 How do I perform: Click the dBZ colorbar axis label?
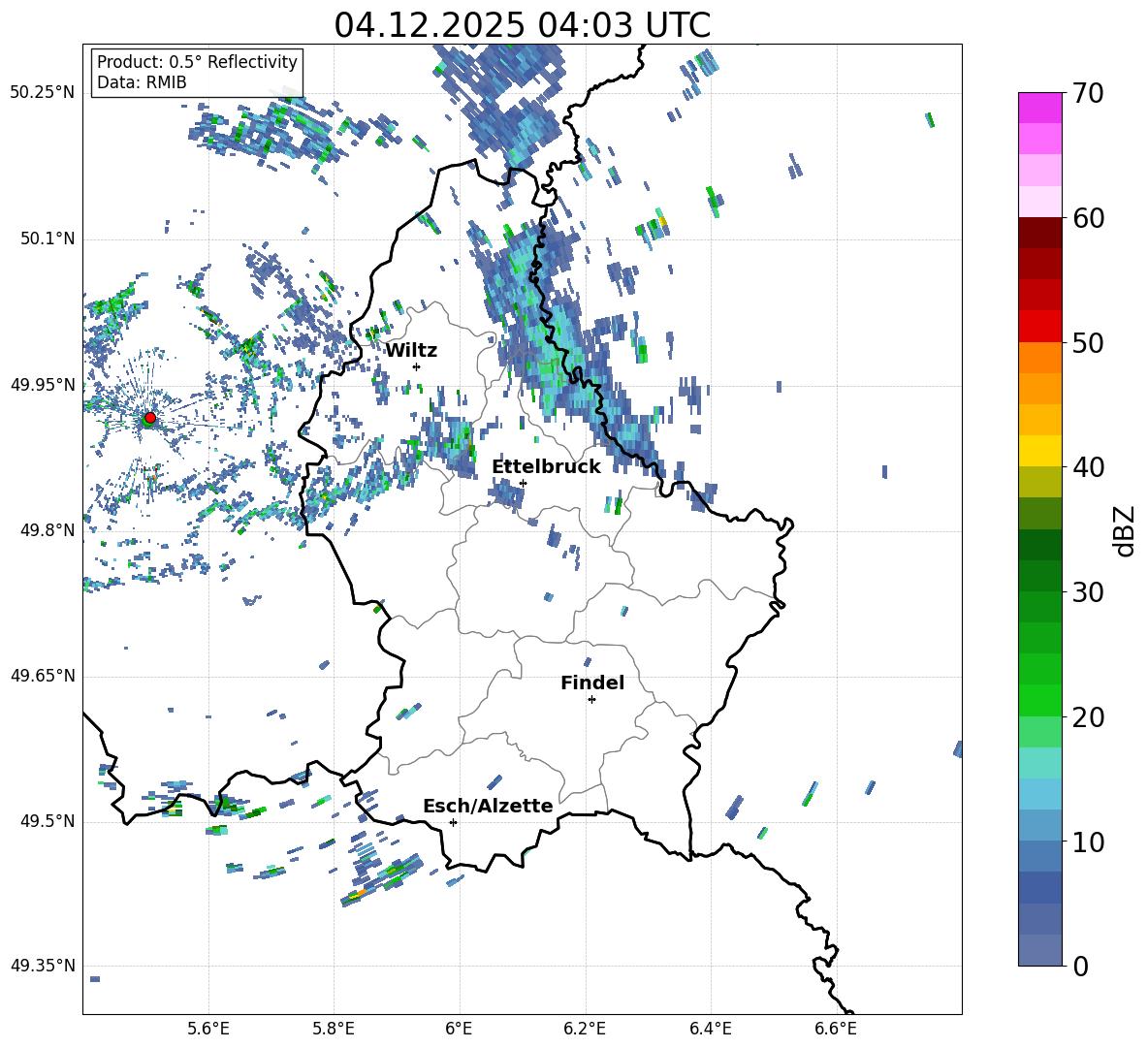tap(1125, 530)
